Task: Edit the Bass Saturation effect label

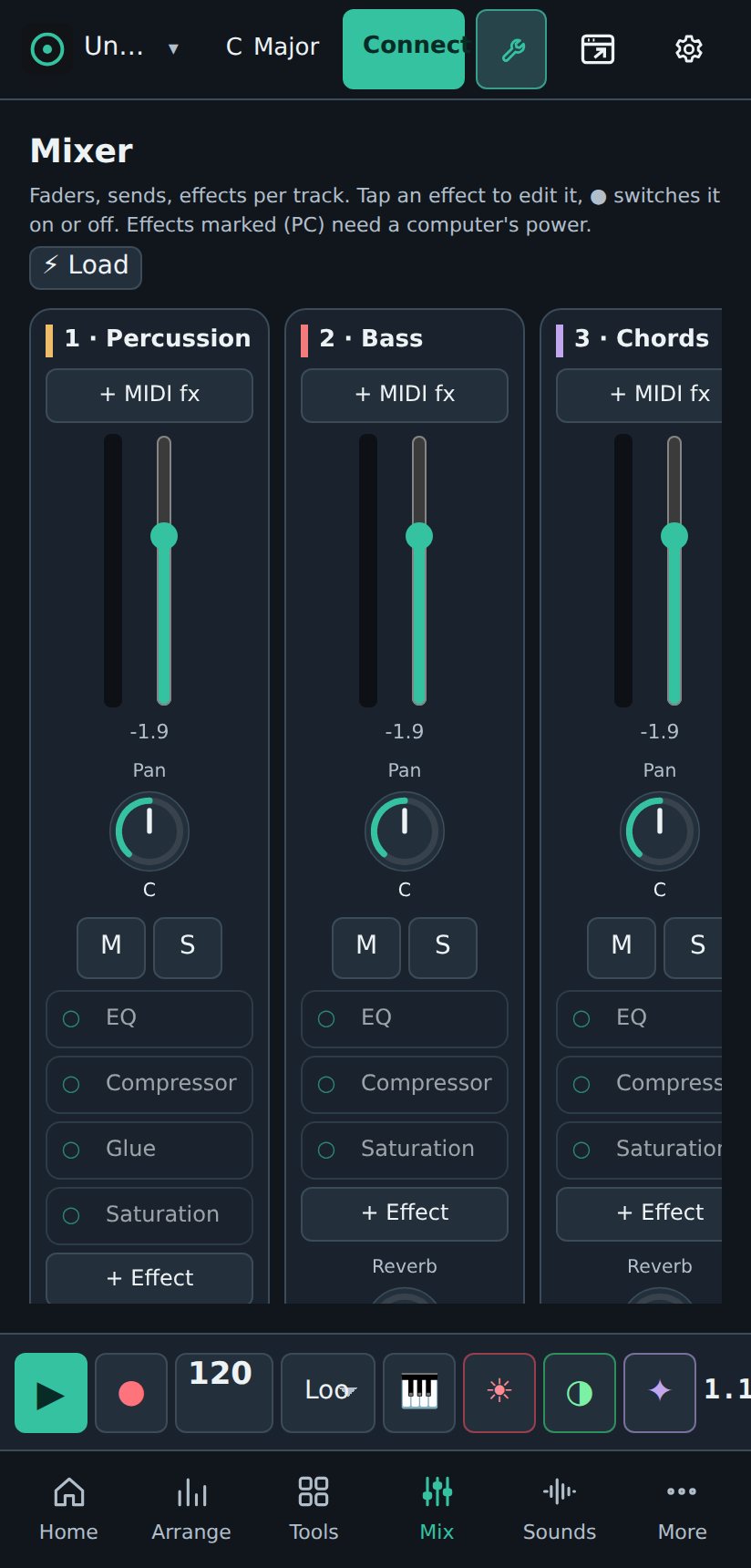Action: pyautogui.click(x=417, y=1149)
